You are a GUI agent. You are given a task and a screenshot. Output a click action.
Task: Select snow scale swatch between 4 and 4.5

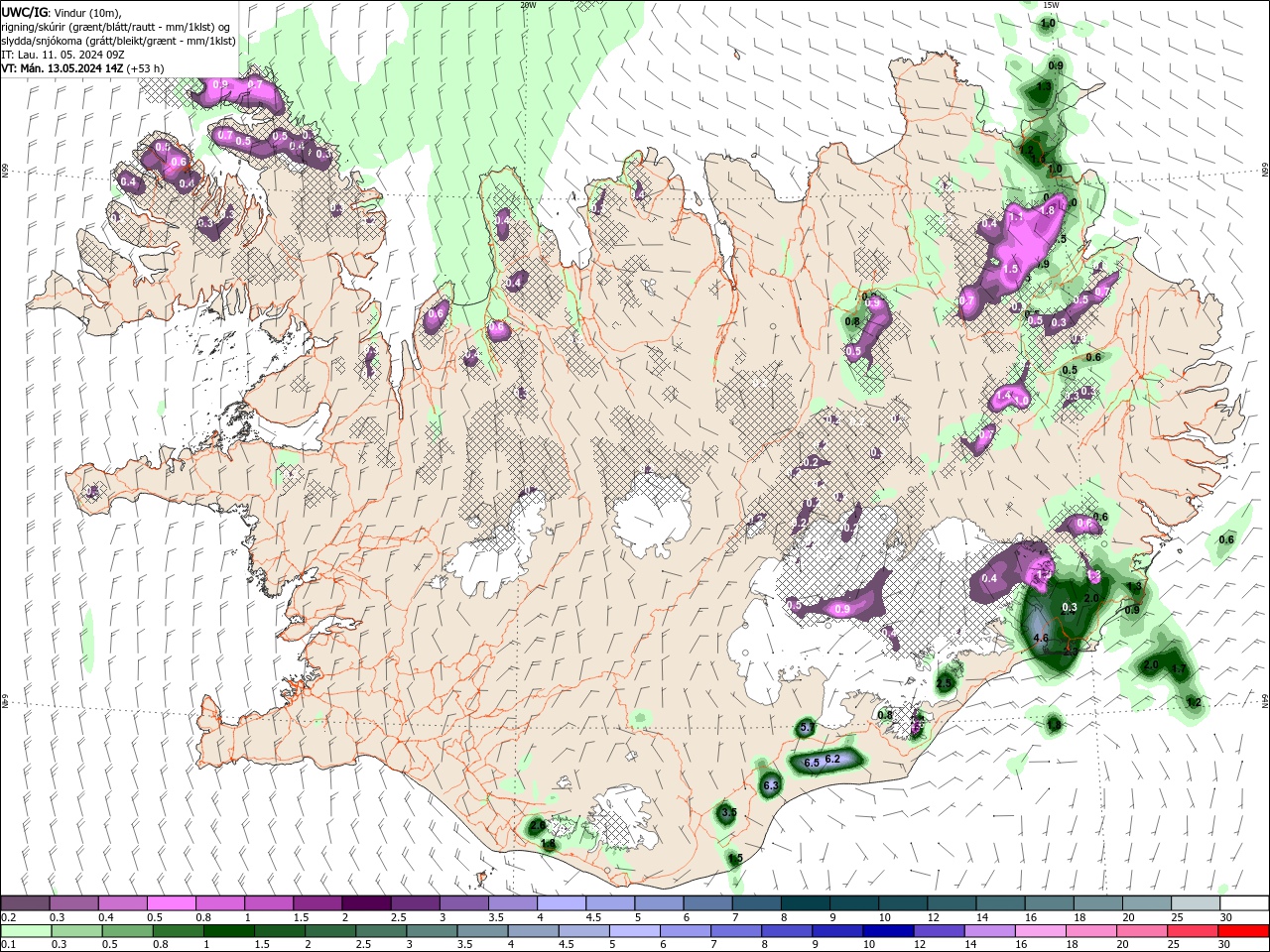click(562, 903)
